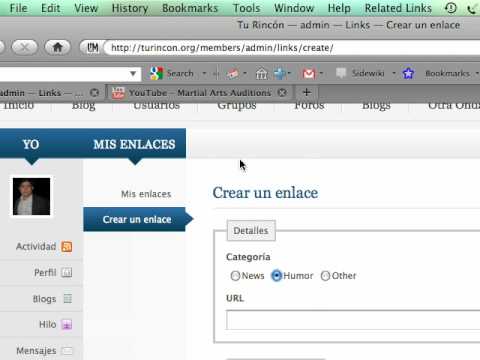Viewport: 480px width, 360px height.
Task: Expand the dropdown beside the blue plus icon
Action: coord(289,73)
